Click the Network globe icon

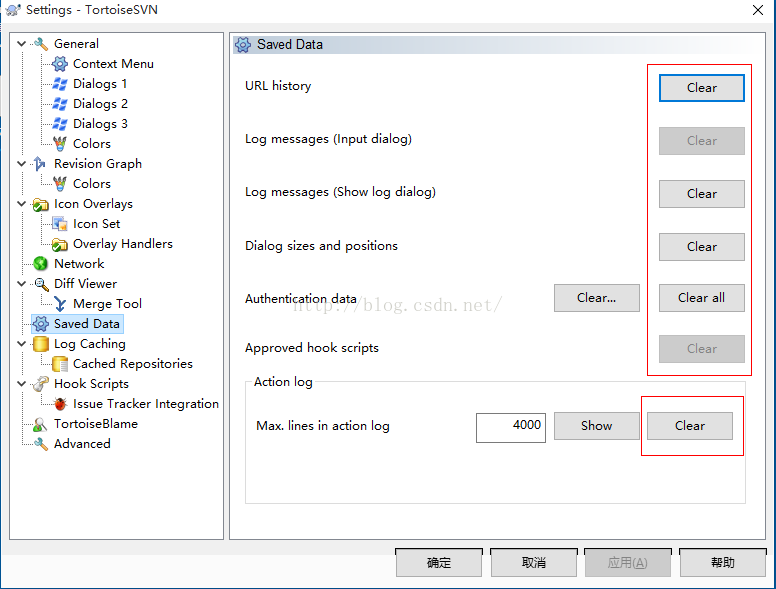41,264
